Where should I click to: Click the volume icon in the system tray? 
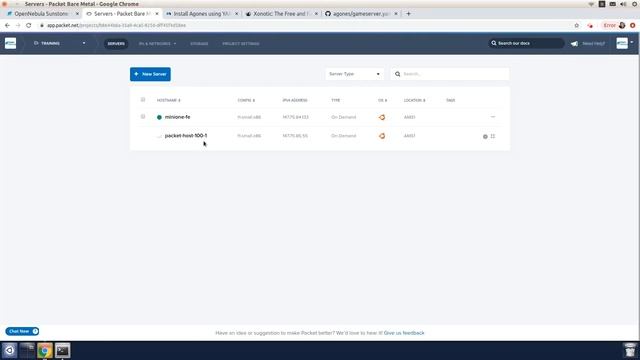coord(623,4)
